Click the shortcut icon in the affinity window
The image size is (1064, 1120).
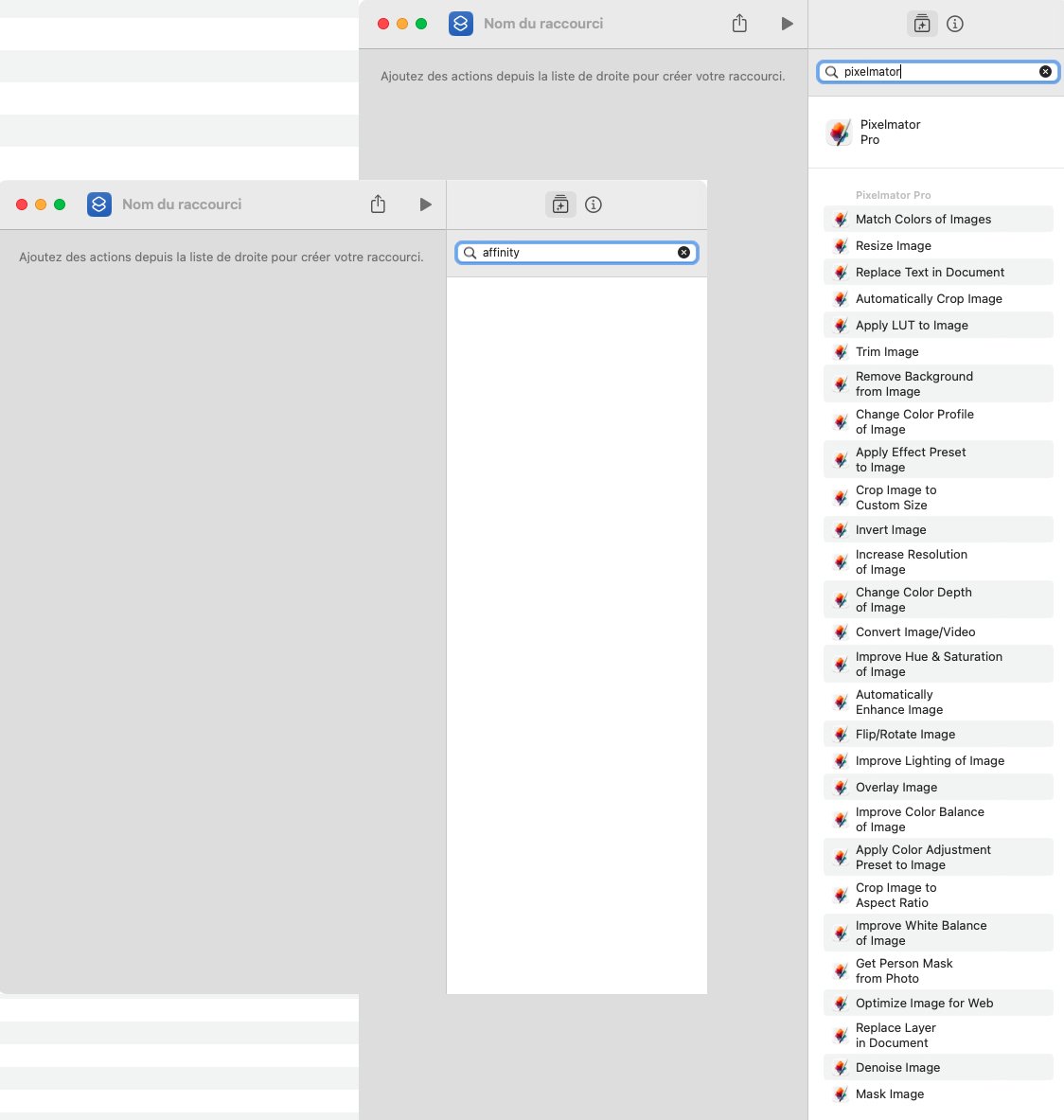click(99, 204)
